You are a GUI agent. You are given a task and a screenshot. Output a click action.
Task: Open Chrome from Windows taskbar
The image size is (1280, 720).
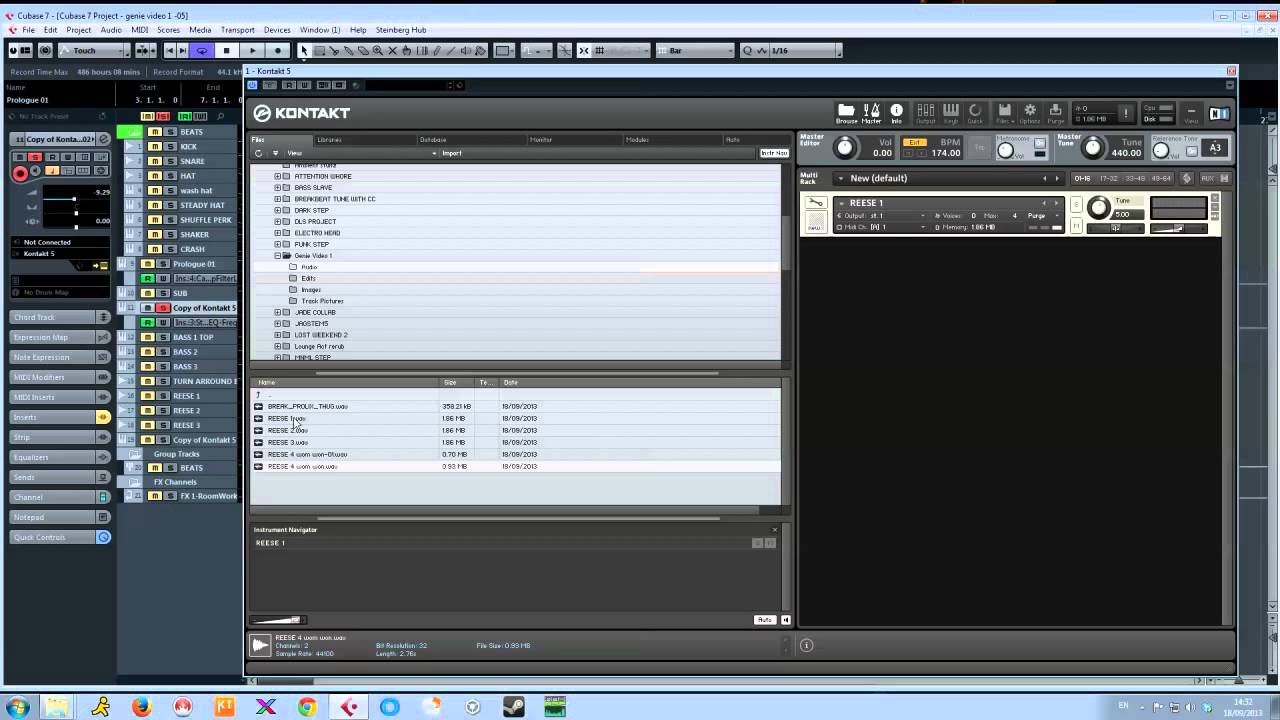[x=307, y=707]
